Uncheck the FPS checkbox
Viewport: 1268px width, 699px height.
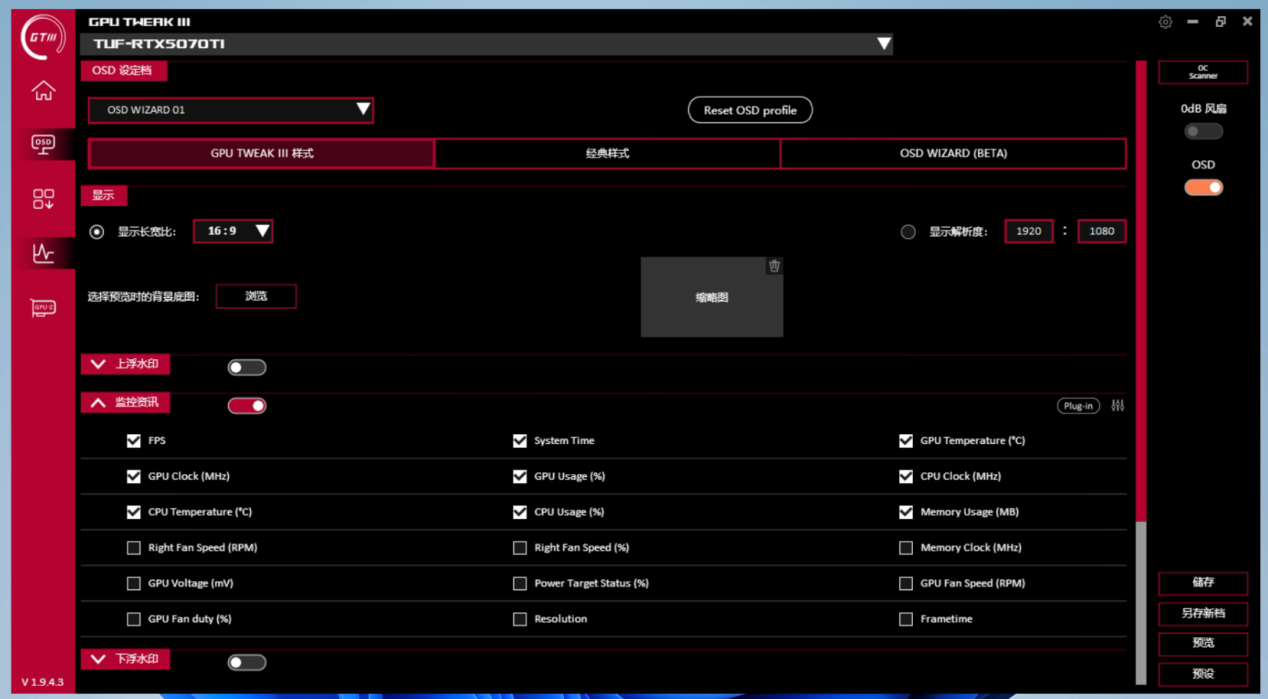[x=134, y=441]
